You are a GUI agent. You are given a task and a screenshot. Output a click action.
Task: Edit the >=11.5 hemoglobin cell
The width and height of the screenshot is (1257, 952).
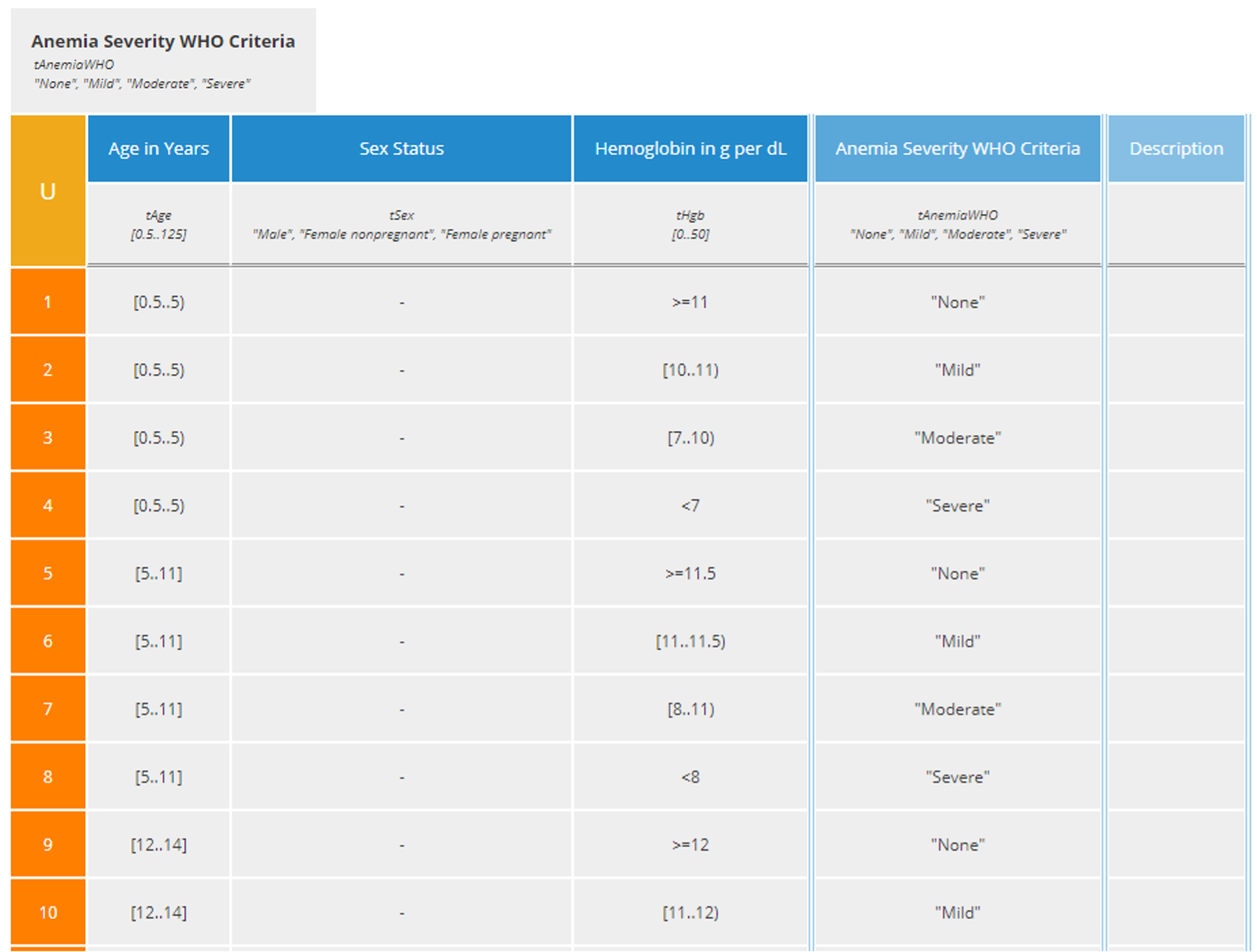(x=690, y=573)
